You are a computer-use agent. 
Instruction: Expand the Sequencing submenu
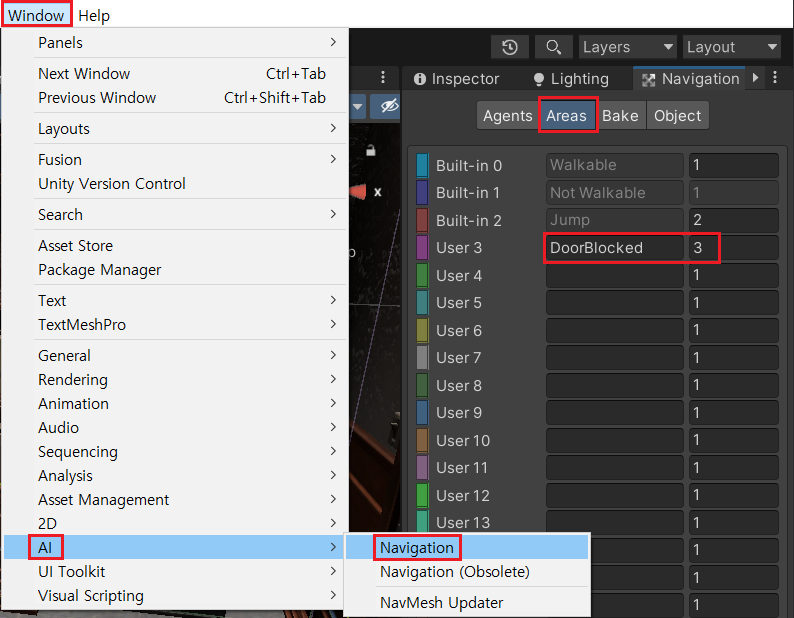pos(175,451)
